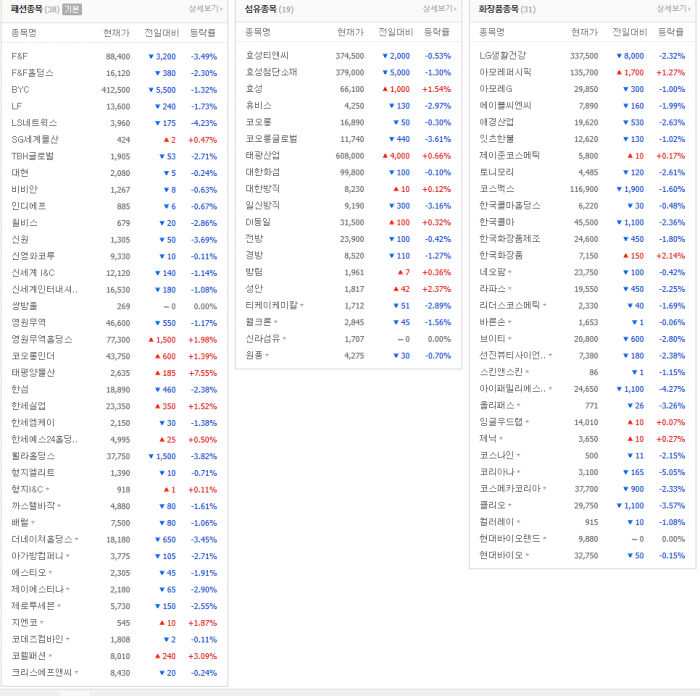Image resolution: width=700 pixels, height=696 pixels.
Task: Open the F&F홀딩스 stock link
Action: (32, 73)
